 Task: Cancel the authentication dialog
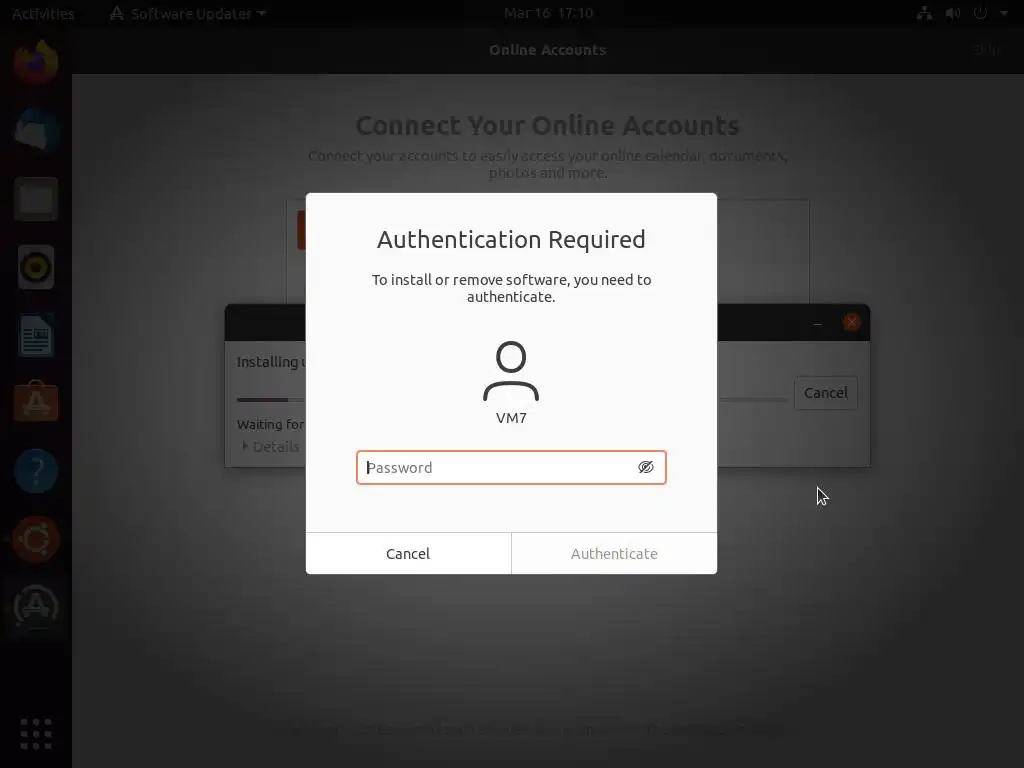point(408,554)
